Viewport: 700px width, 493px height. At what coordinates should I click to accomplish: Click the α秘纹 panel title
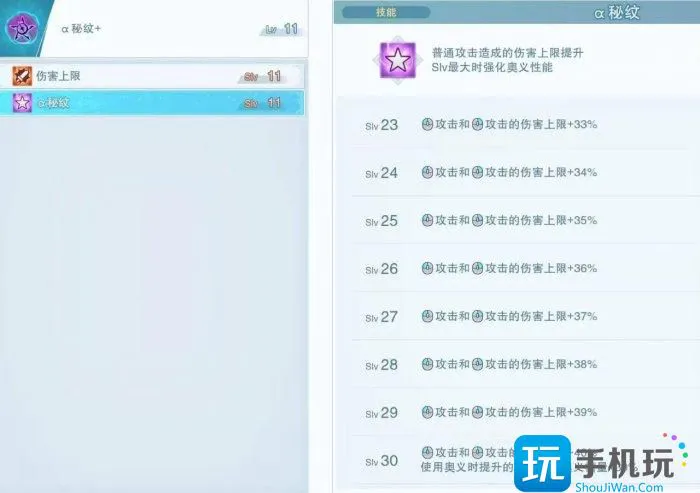617,13
